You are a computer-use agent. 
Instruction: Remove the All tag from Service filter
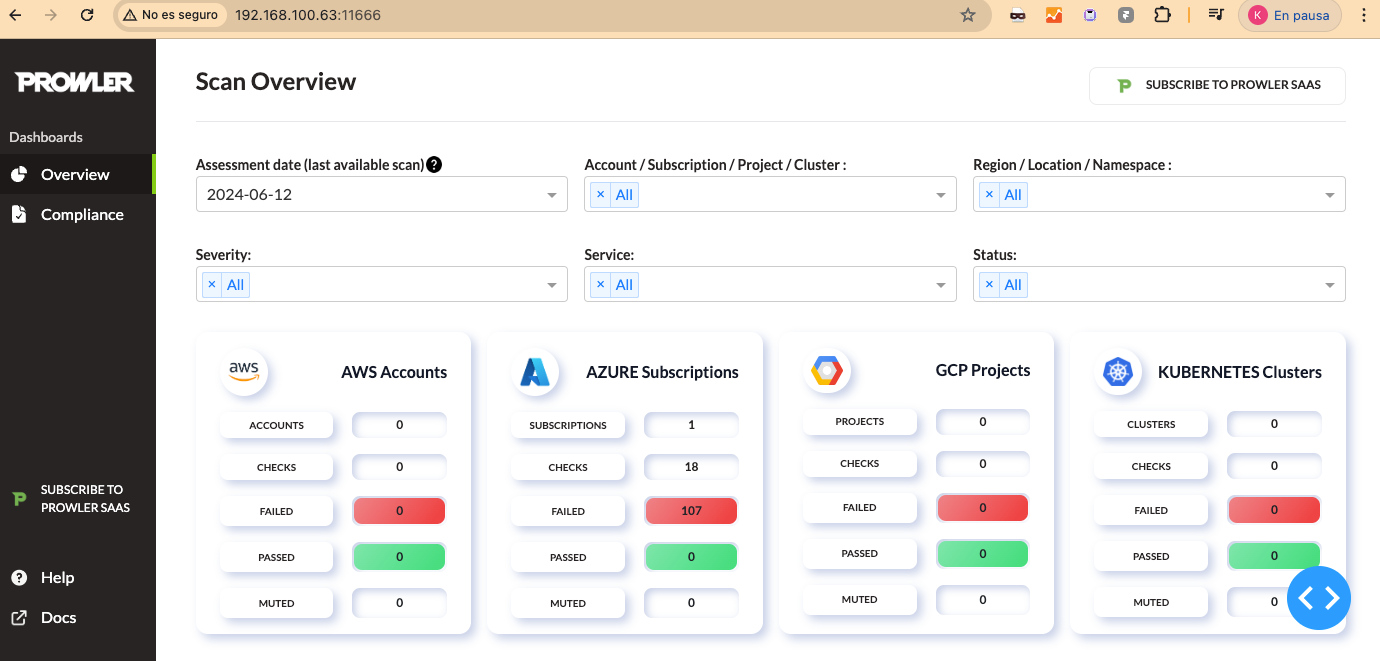[x=600, y=285]
